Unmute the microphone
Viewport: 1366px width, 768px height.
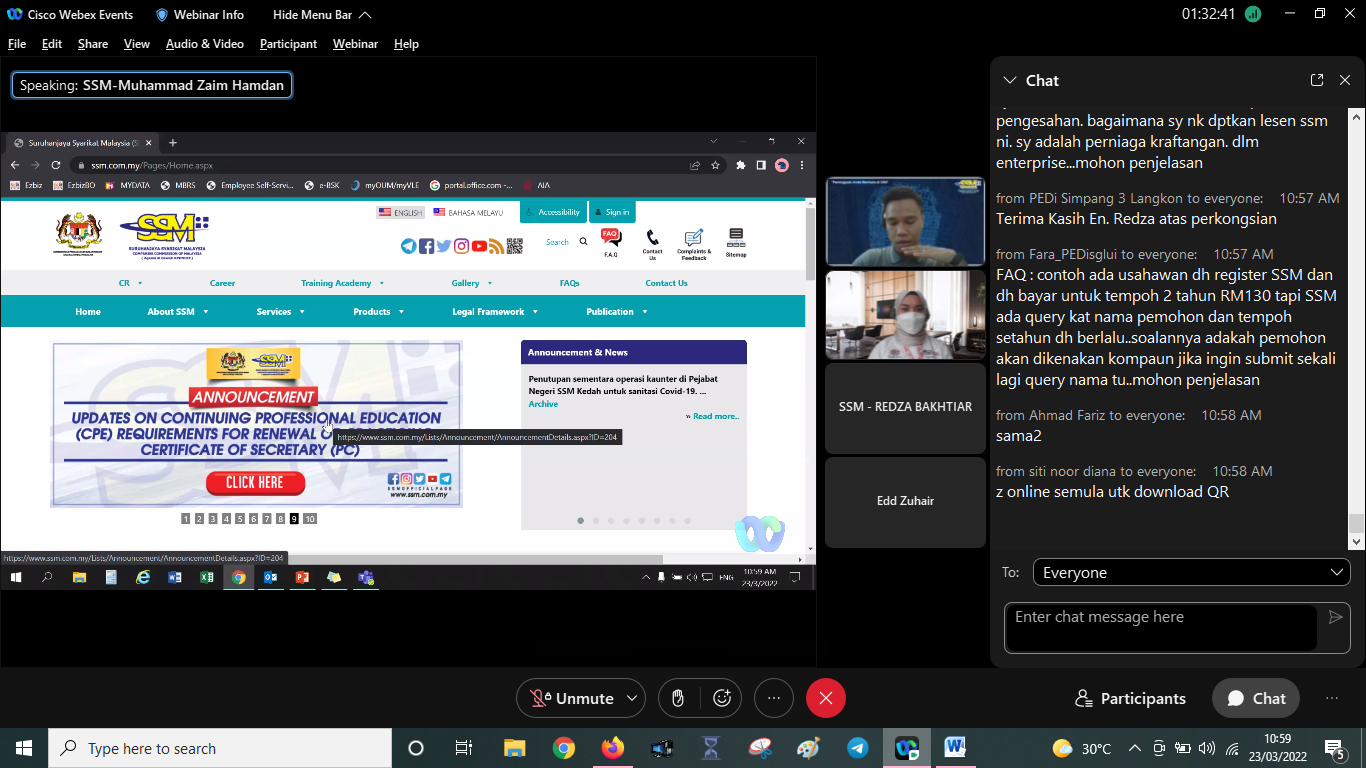click(x=573, y=698)
